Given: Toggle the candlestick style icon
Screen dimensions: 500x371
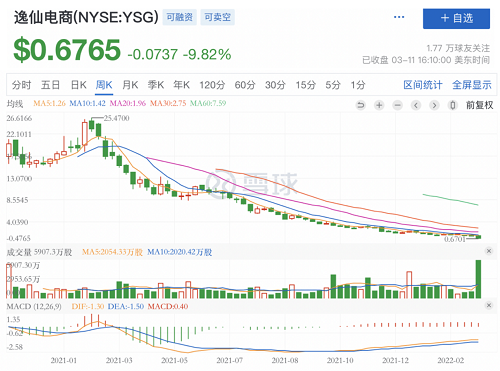Looking at the screenshot, I should pos(453,105).
